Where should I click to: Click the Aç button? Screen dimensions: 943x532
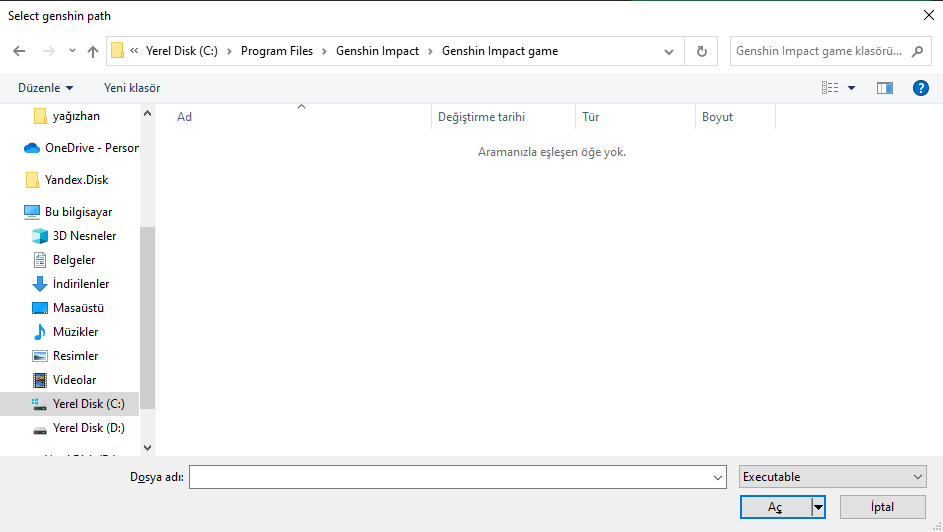click(776, 507)
